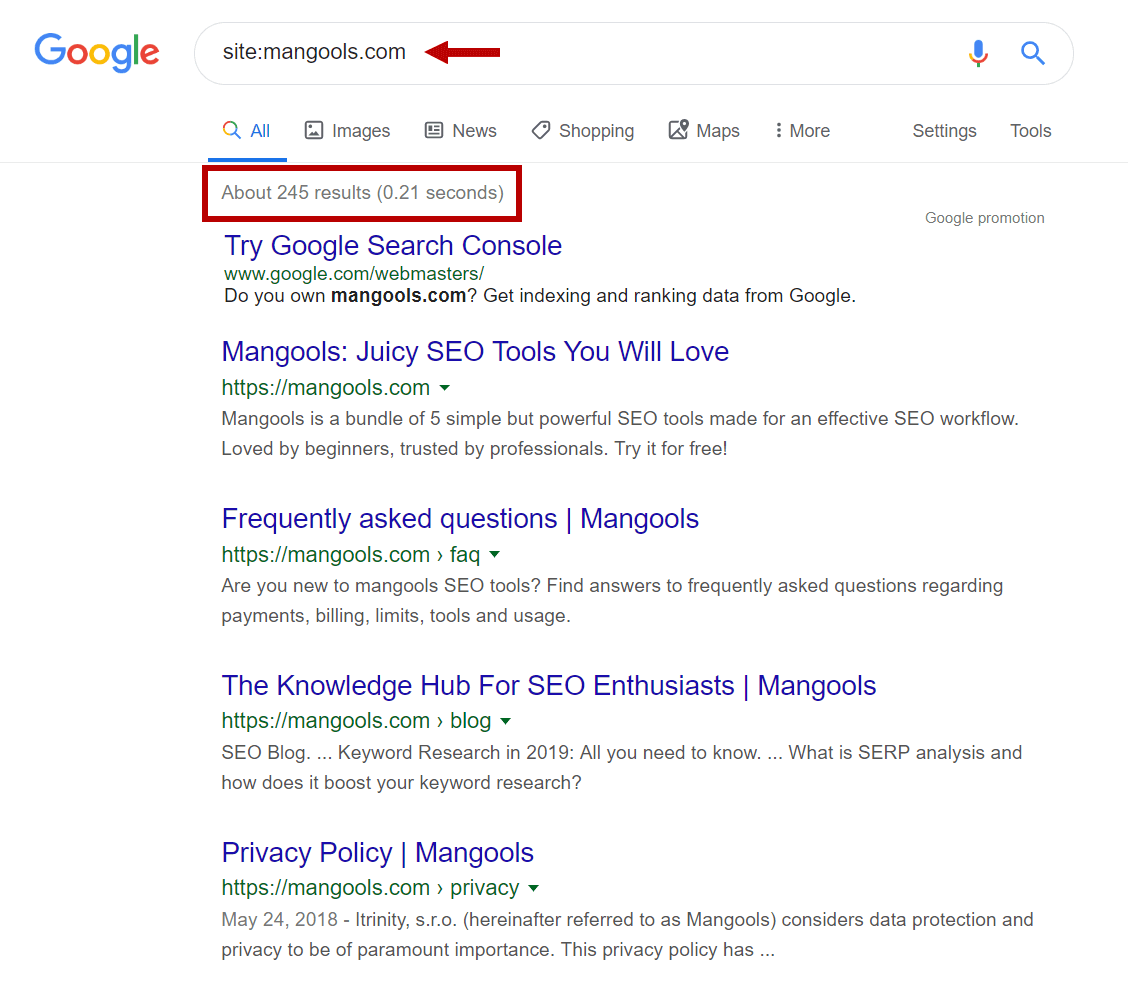Click the snippet starting 'SEO Blog. ... Keyword Research'
Image resolution: width=1128 pixels, height=1002 pixels.
[x=622, y=768]
